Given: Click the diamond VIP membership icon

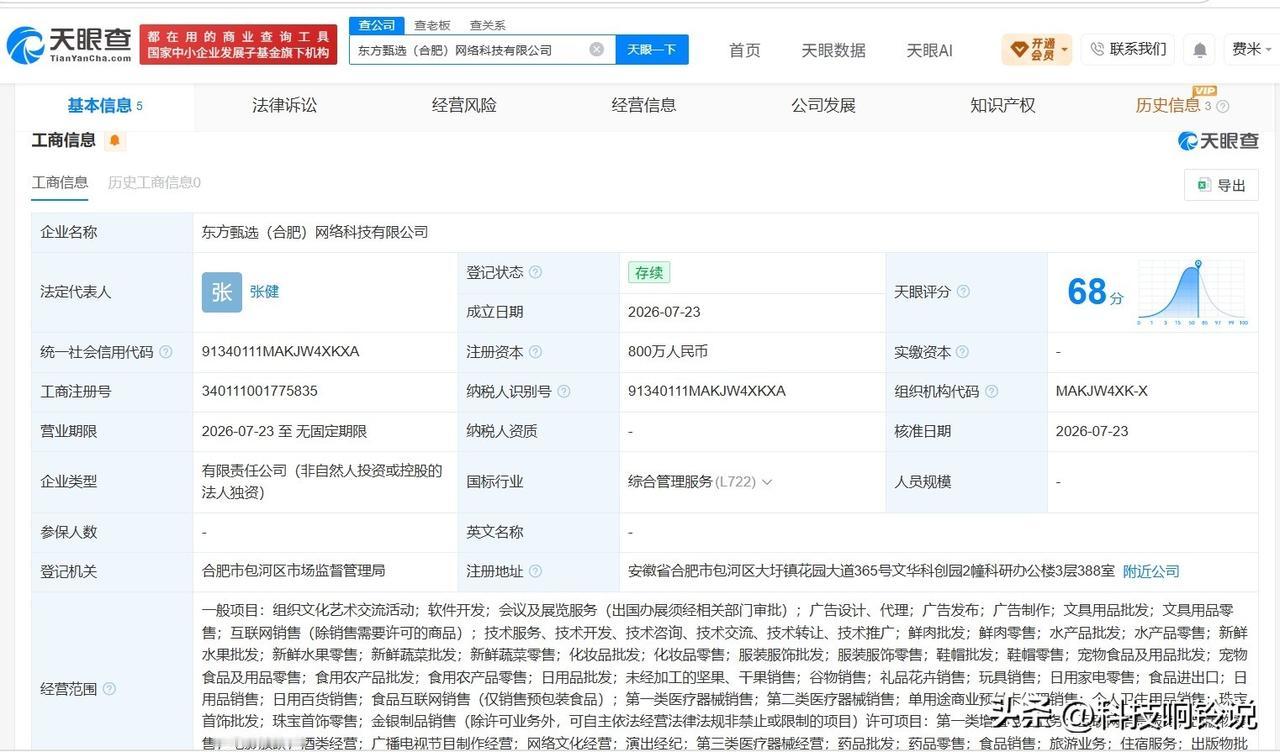Looking at the screenshot, I should 1019,49.
